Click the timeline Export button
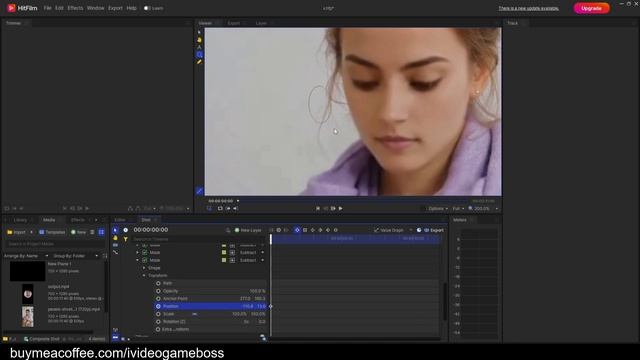 433,230
